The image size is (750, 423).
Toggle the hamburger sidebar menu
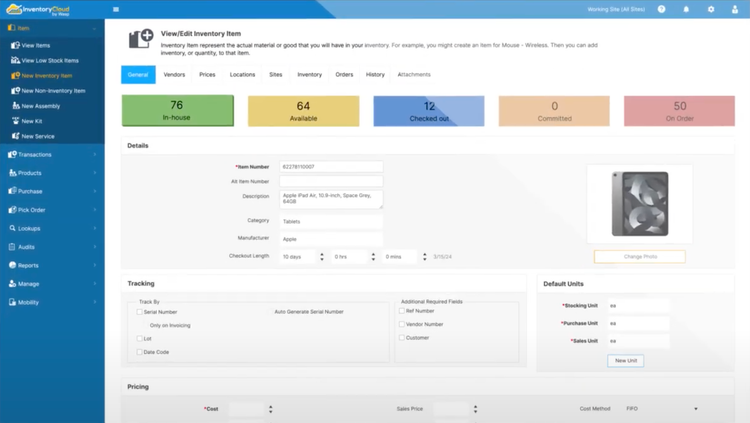[116, 9]
